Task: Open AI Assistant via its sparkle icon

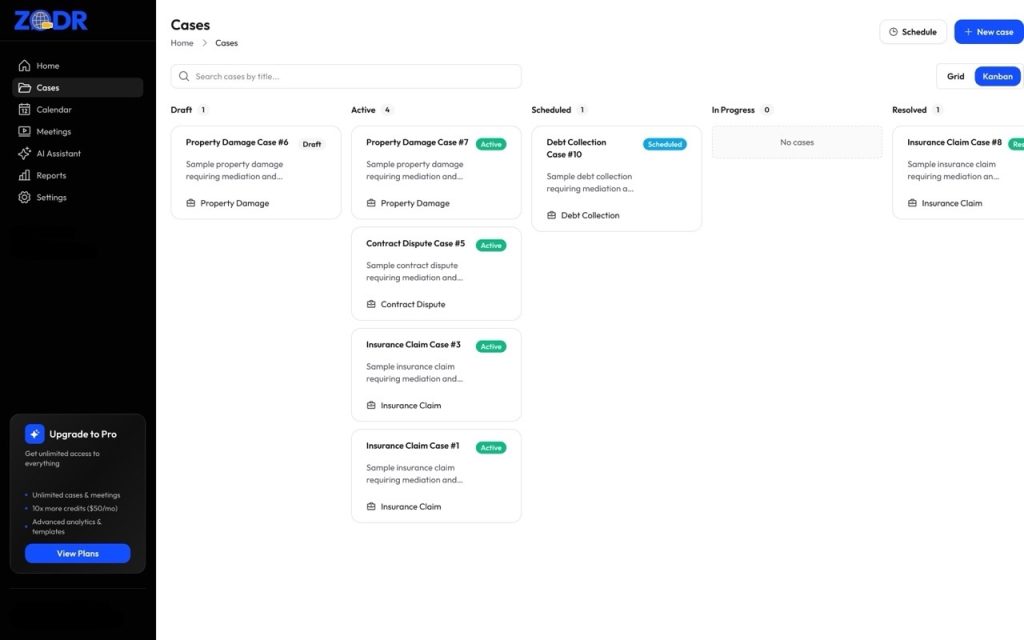Action: (25, 154)
